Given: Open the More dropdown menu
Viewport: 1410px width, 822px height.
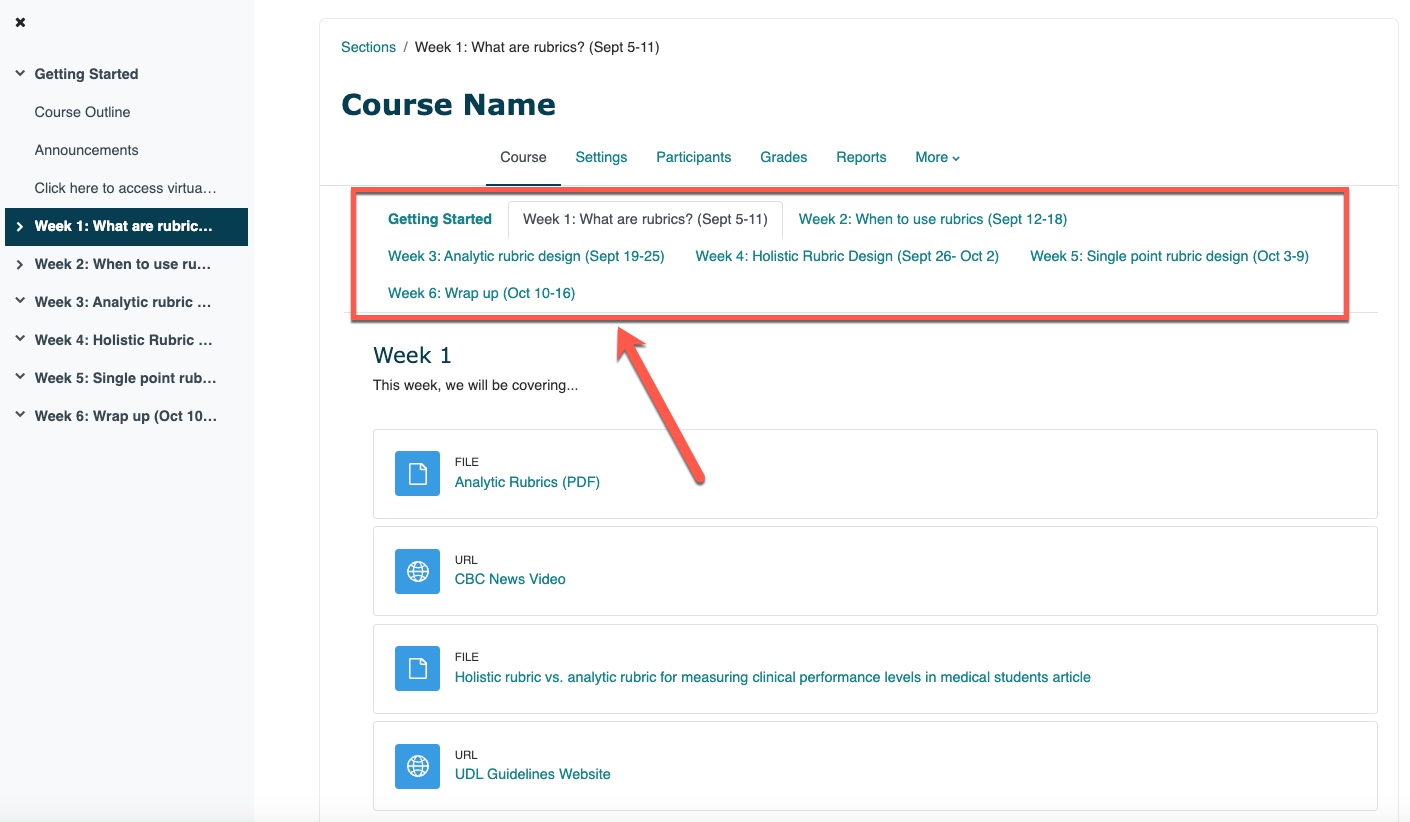Looking at the screenshot, I should (x=936, y=157).
